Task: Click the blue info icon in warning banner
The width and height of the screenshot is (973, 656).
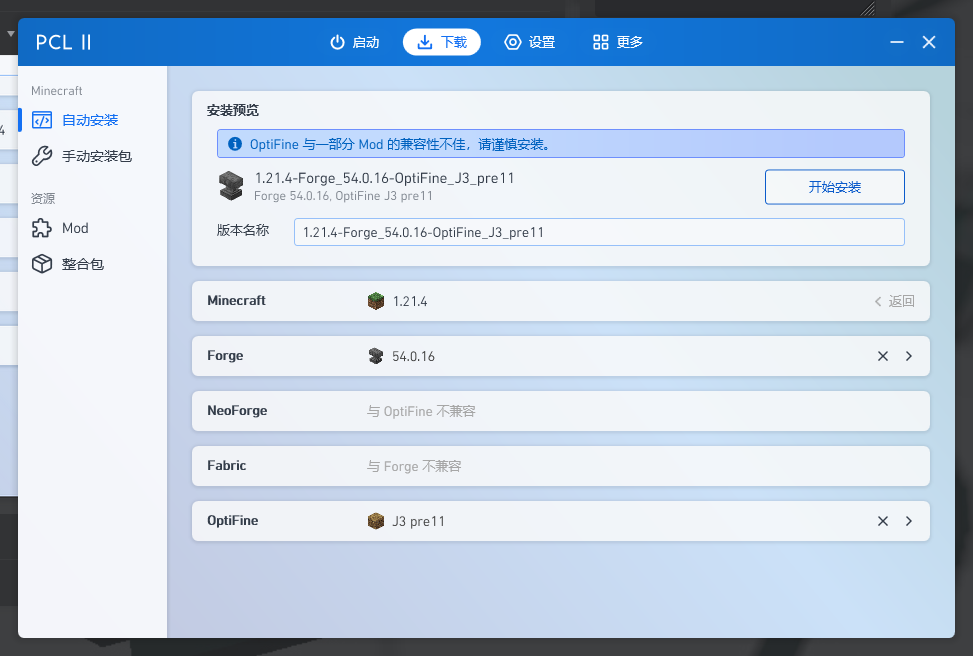Action: [235, 144]
